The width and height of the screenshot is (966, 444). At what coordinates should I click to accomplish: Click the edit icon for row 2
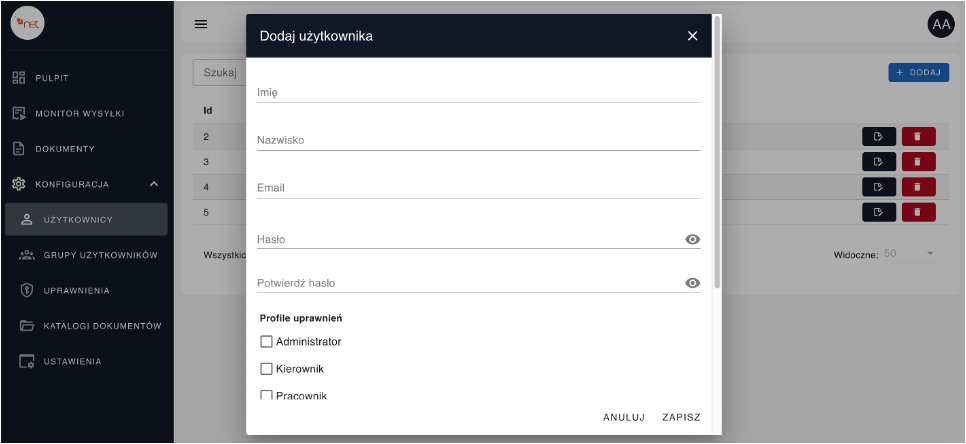878,136
